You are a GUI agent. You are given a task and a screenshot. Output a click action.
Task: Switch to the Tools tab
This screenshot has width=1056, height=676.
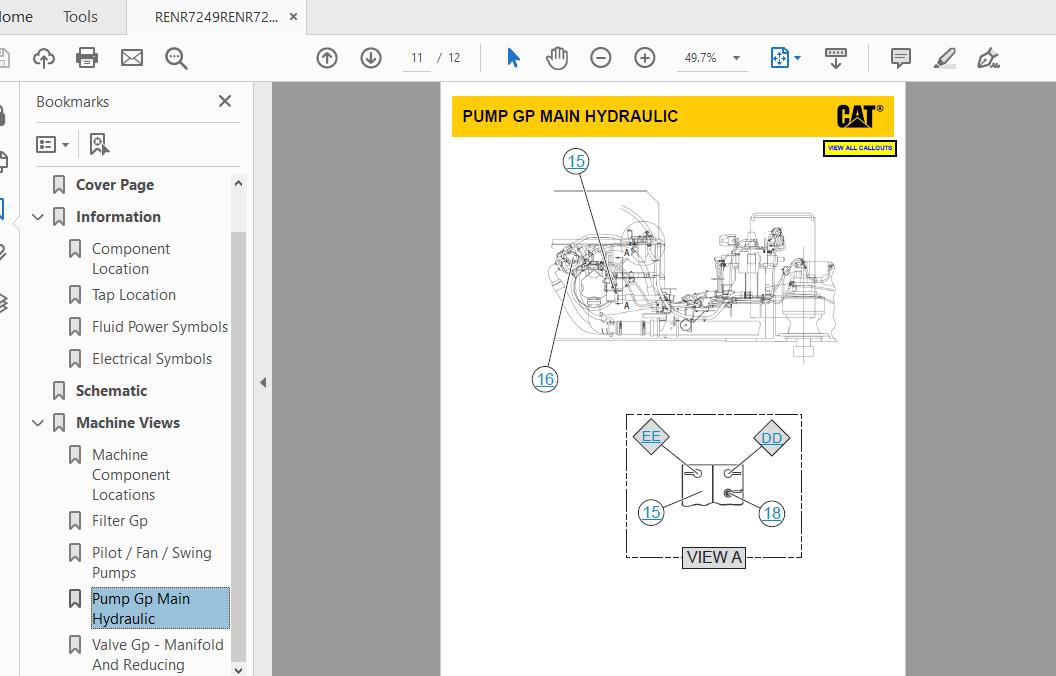pyautogui.click(x=80, y=16)
